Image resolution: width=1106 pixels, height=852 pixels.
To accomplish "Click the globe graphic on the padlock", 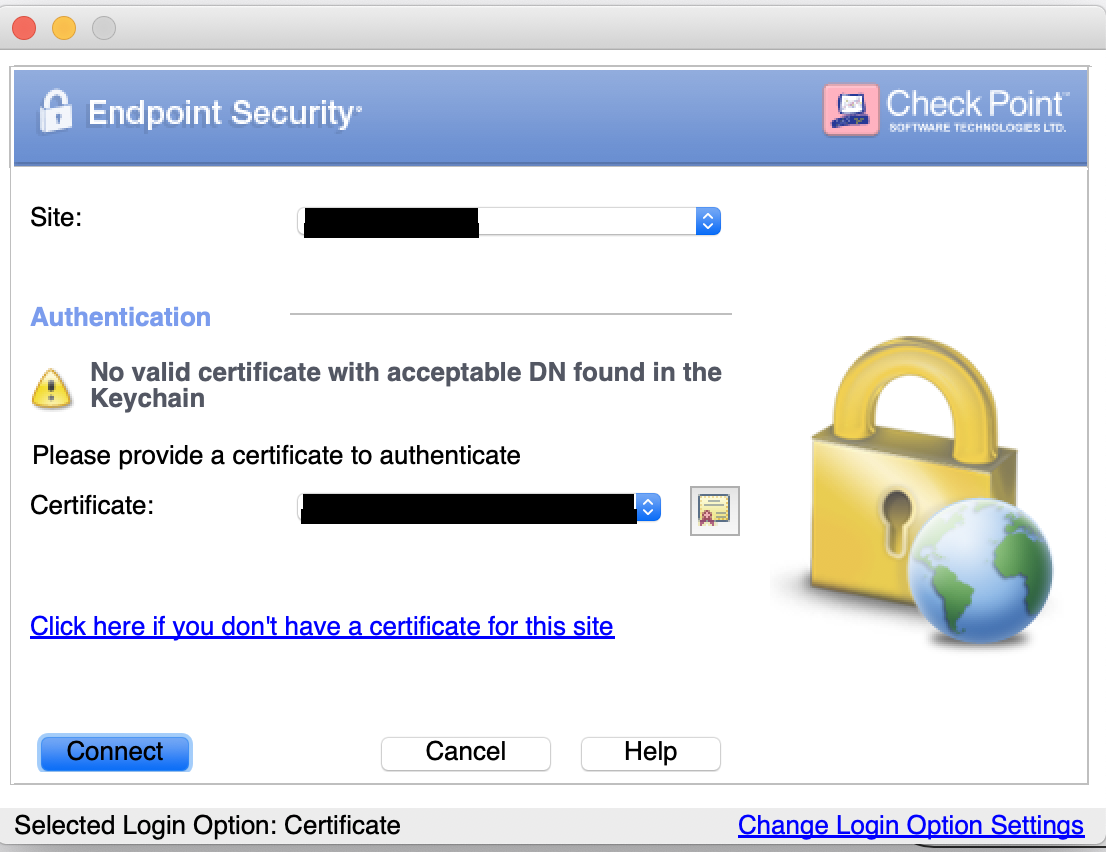I will [981, 570].
